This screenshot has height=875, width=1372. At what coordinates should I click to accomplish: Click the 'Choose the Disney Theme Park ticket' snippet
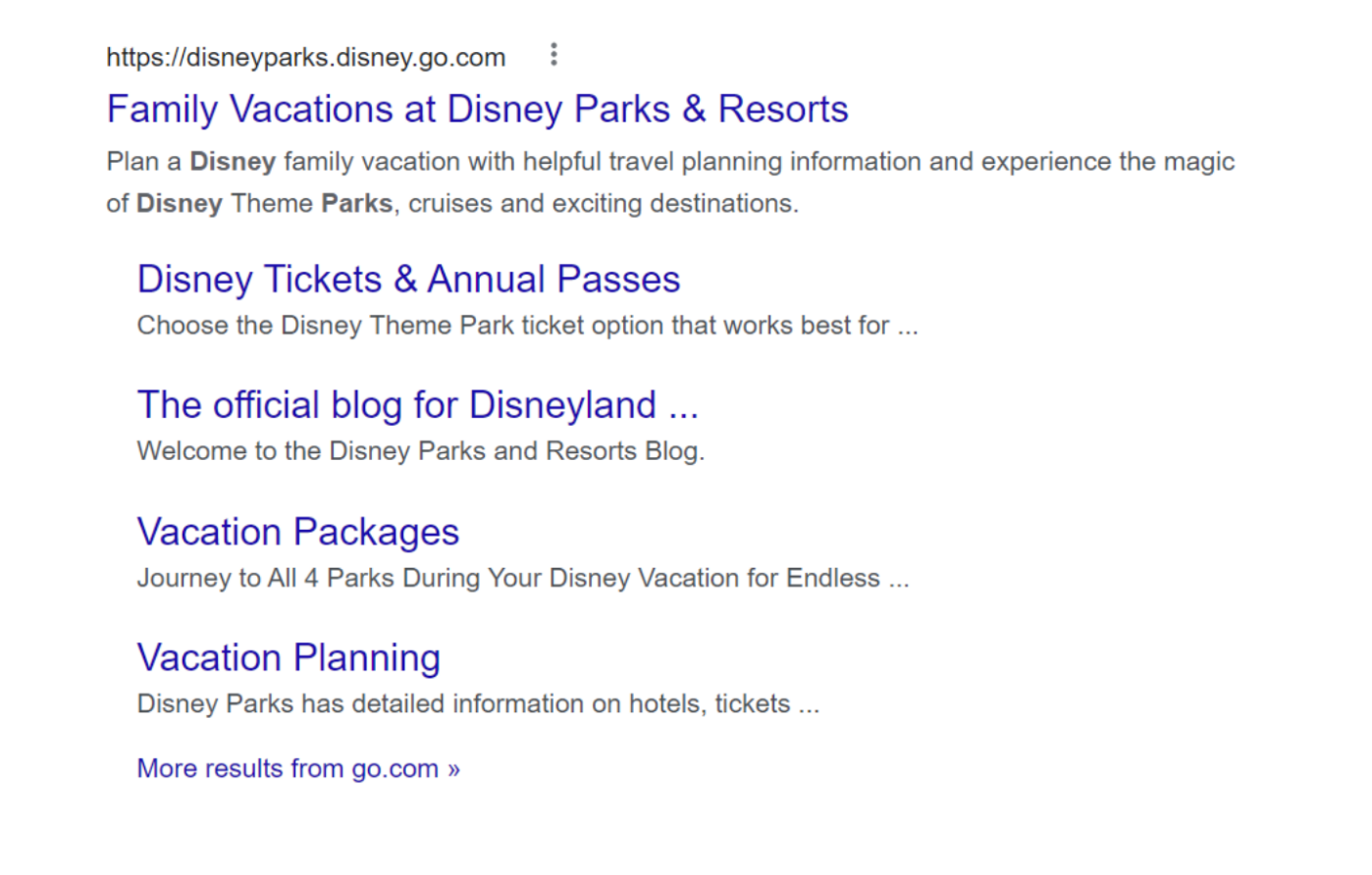(528, 326)
